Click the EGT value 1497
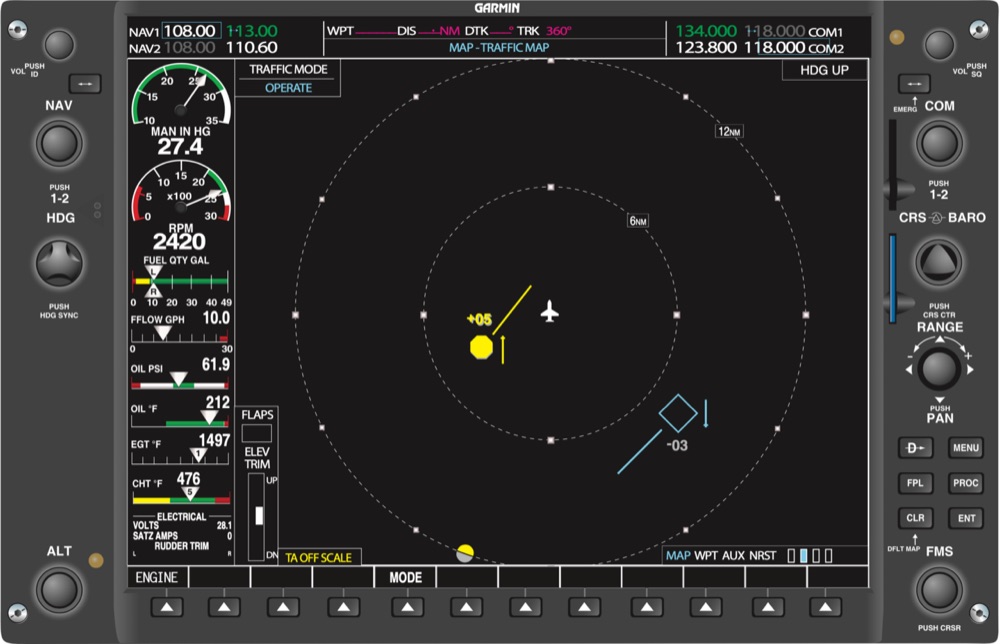 tap(214, 440)
